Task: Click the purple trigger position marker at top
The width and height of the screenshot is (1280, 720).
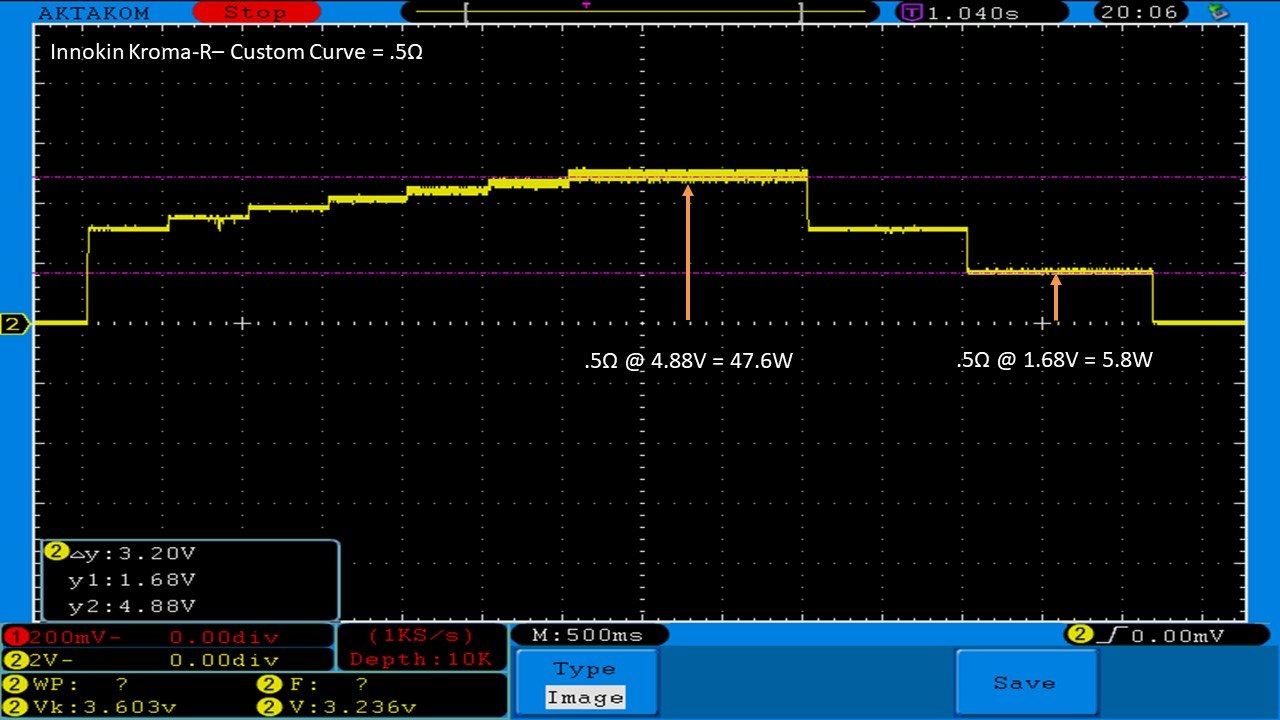Action: coord(586,6)
